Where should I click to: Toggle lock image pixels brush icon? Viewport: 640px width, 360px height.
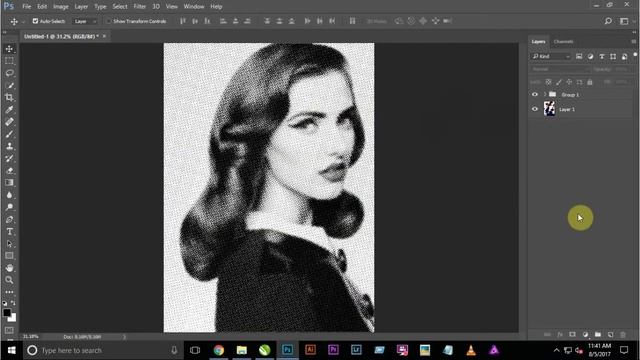pyautogui.click(x=559, y=82)
